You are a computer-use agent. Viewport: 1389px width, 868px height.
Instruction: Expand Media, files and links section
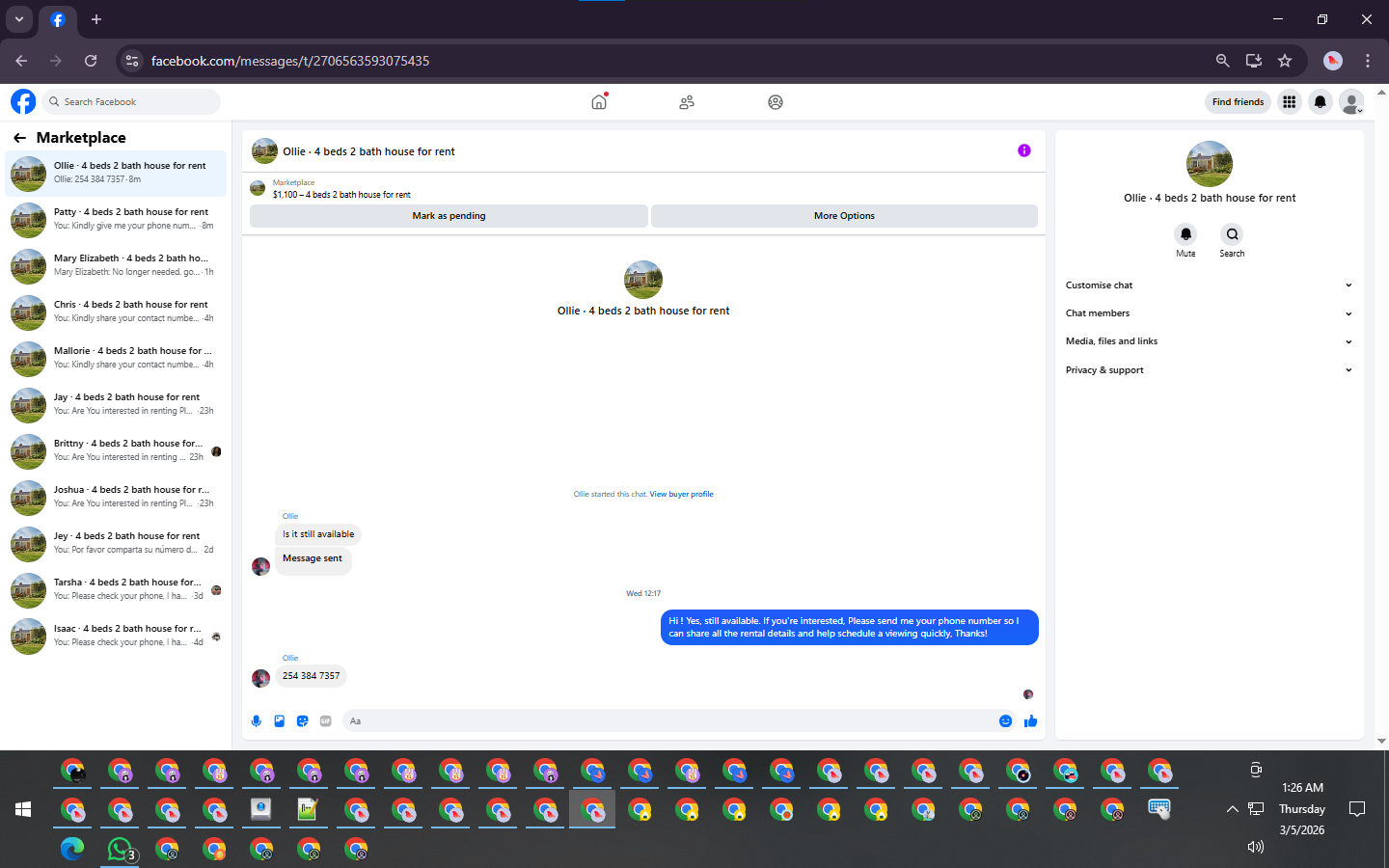coord(1209,341)
